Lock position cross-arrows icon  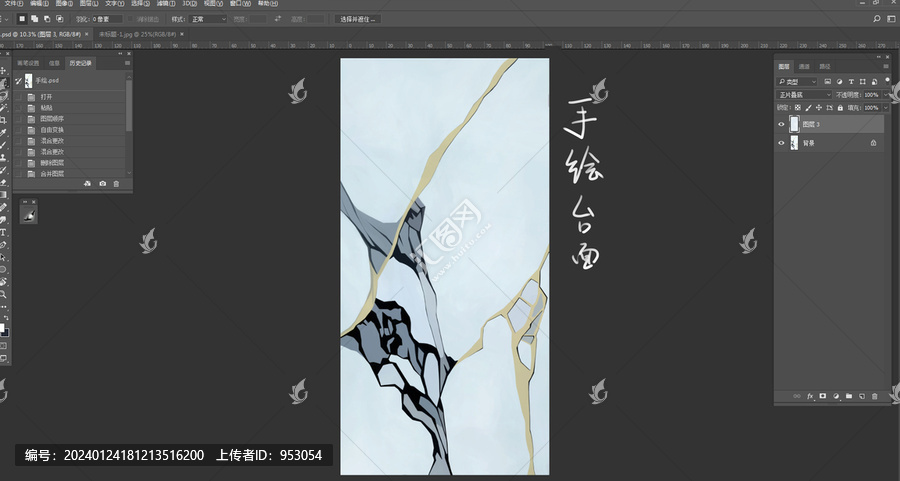coord(819,107)
